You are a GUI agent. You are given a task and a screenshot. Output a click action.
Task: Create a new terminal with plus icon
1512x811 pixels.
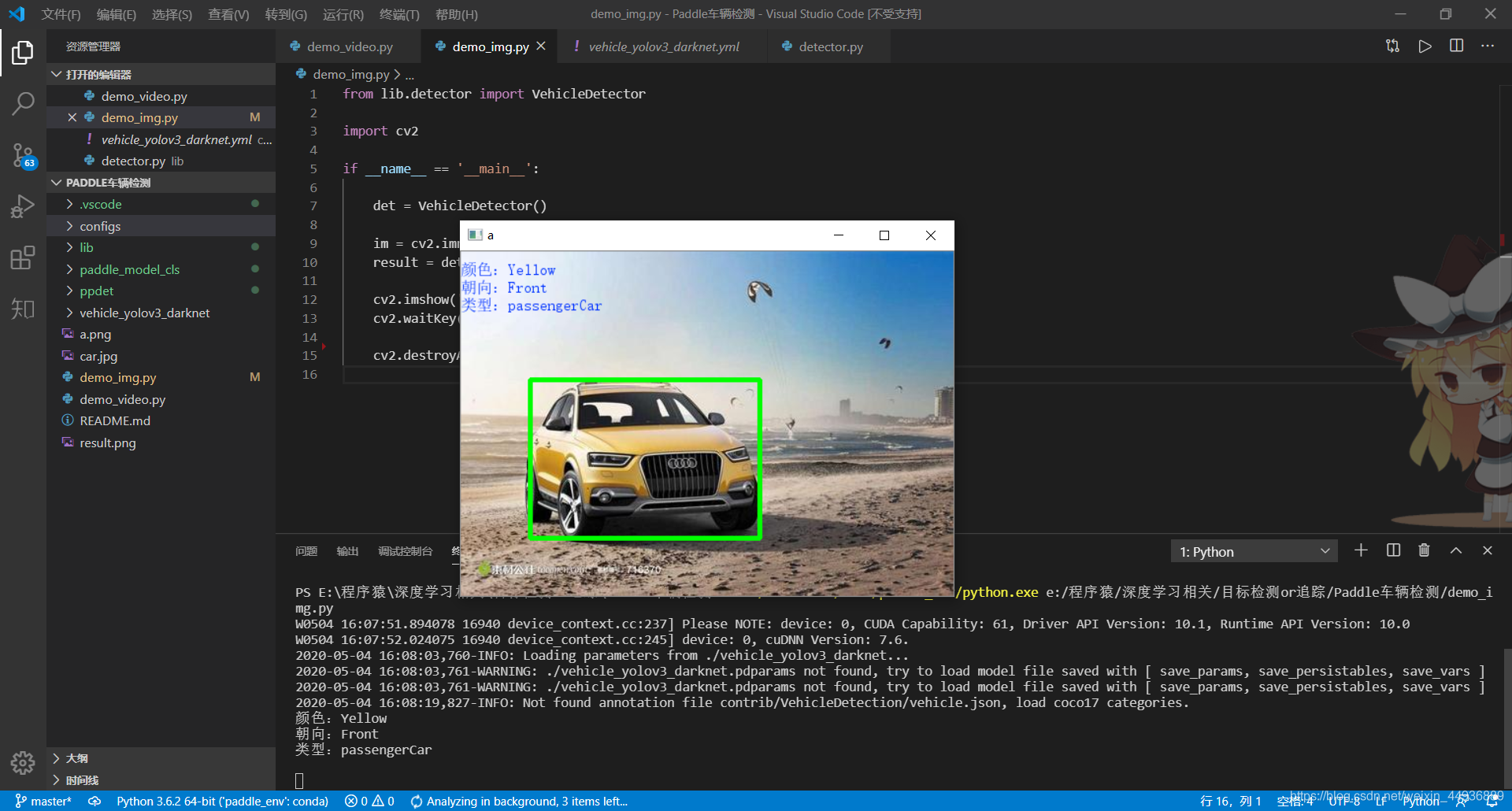(1361, 551)
